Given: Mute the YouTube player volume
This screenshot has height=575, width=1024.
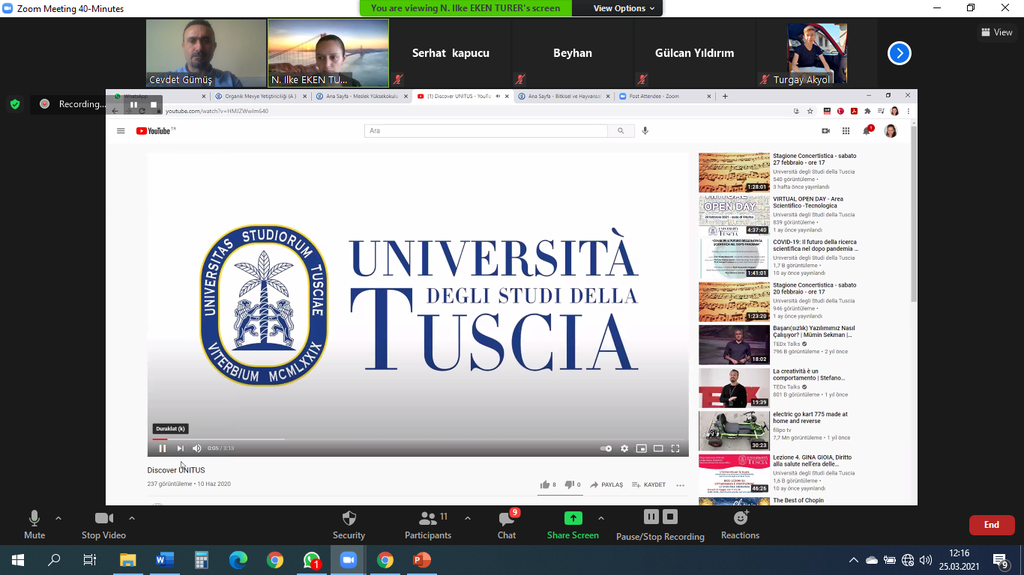Looking at the screenshot, I should [197, 448].
